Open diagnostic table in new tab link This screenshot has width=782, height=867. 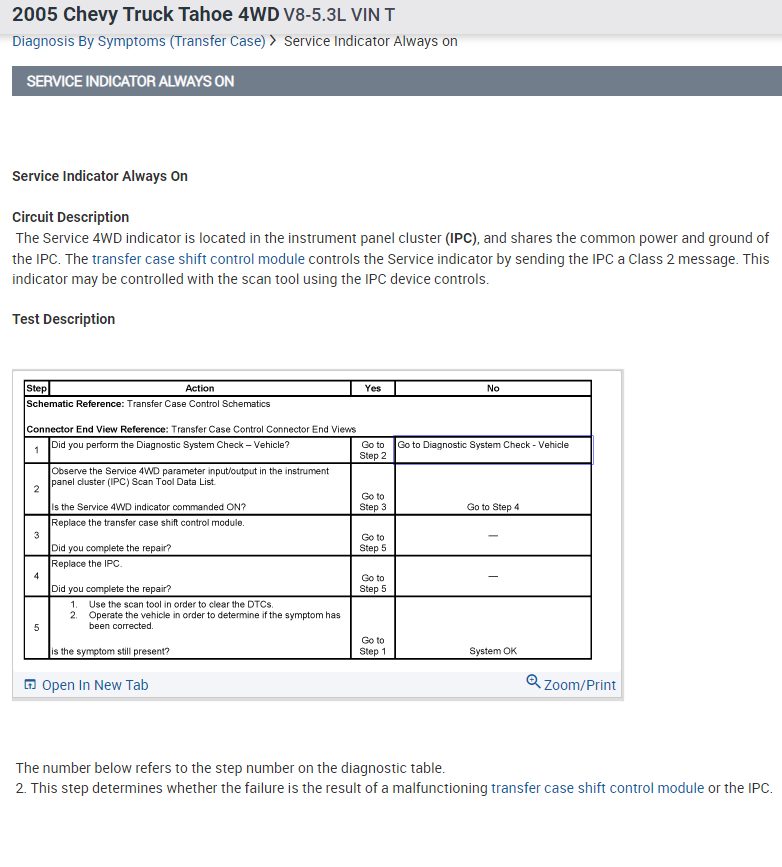point(95,685)
